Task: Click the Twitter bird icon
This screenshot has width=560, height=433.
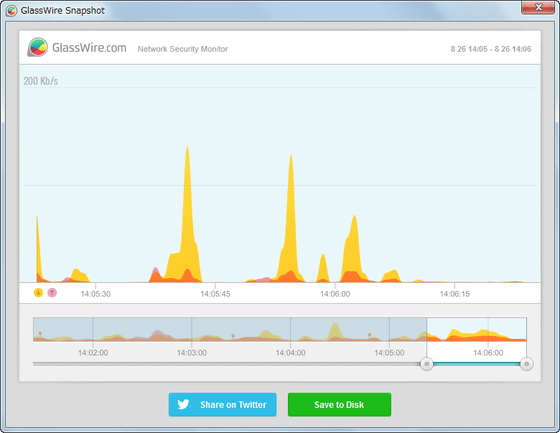Action: point(183,404)
